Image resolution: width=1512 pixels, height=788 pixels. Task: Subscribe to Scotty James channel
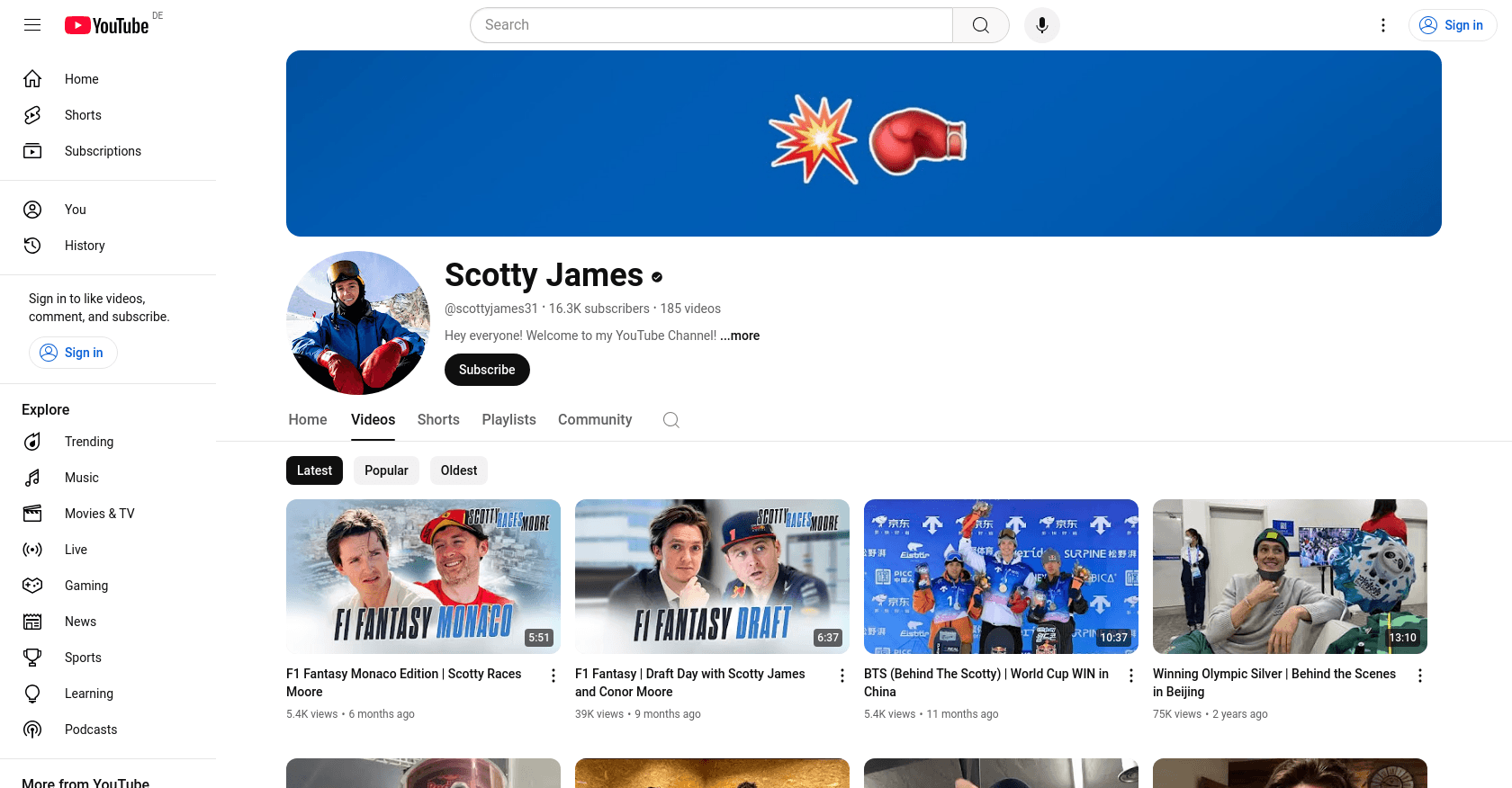[x=487, y=370]
